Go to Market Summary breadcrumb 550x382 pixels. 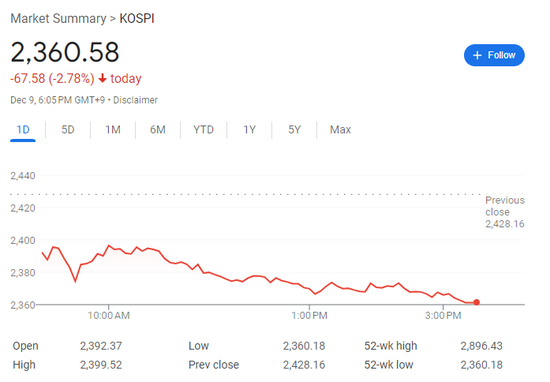[58, 19]
